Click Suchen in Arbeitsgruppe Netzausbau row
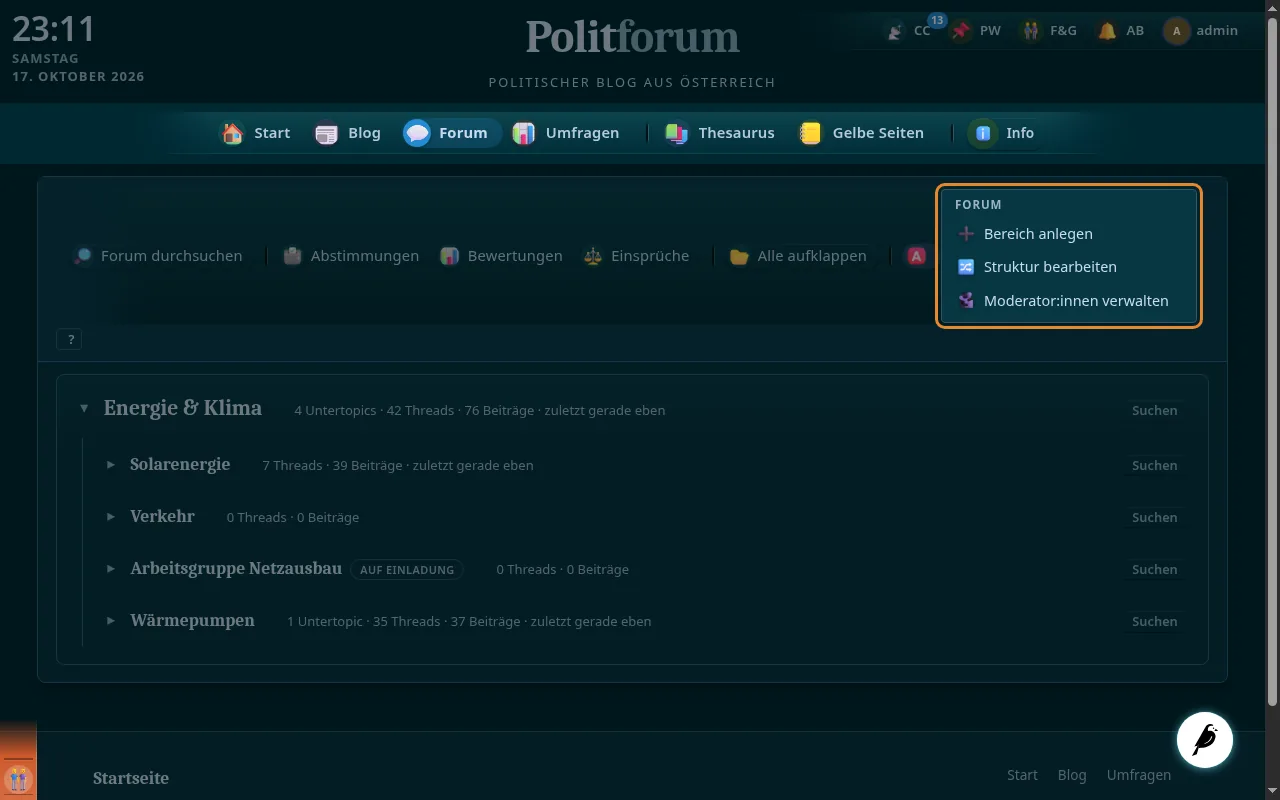This screenshot has height=800, width=1280. (x=1154, y=569)
